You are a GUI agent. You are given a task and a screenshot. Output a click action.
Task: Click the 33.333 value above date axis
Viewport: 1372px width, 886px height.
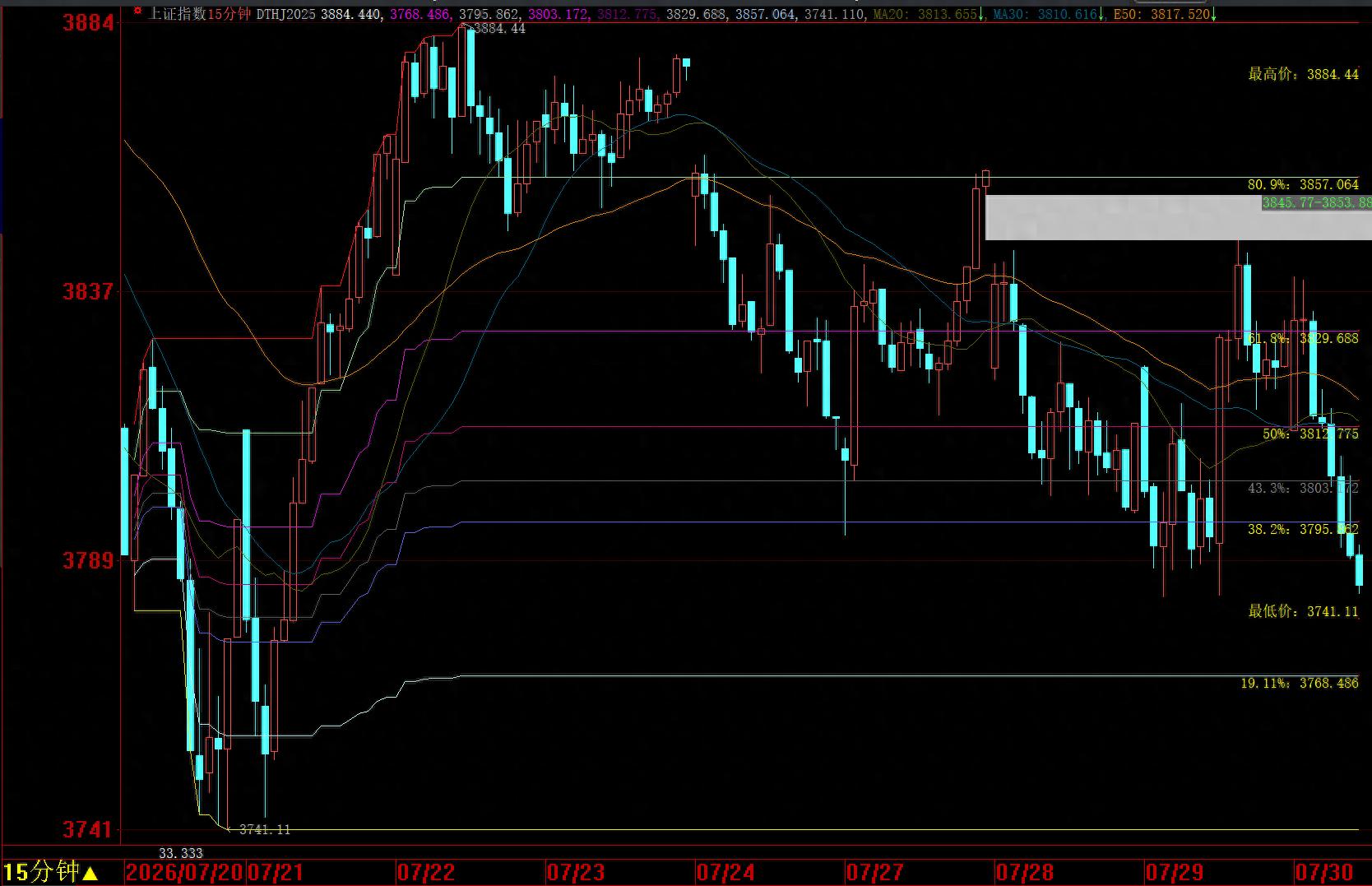pos(180,853)
